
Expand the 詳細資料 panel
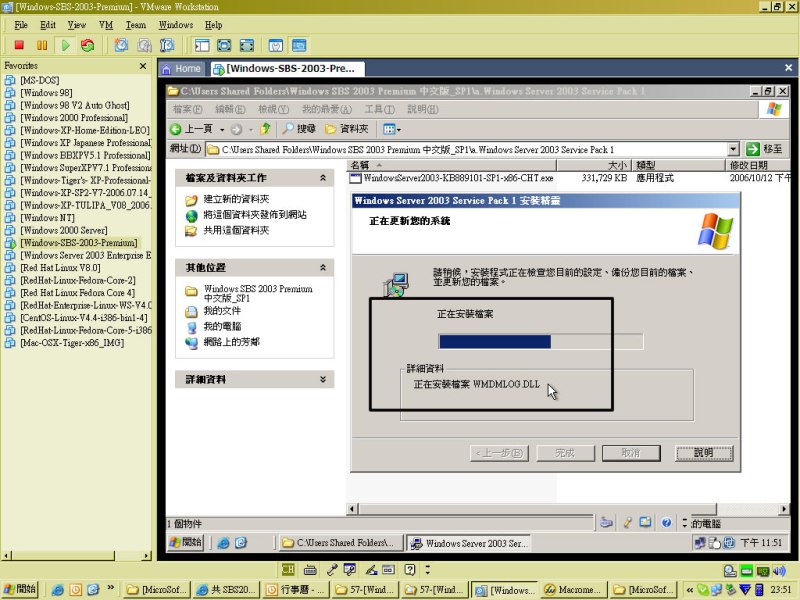click(322, 379)
